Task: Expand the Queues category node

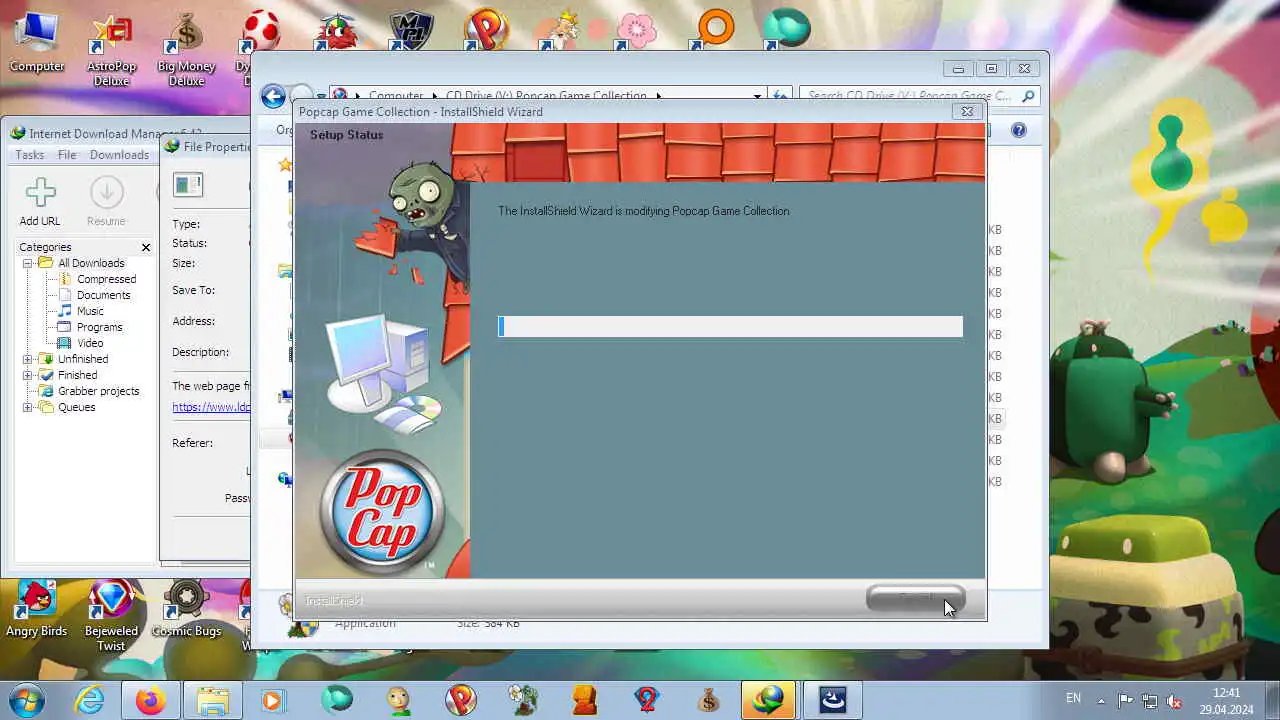Action: pos(28,407)
